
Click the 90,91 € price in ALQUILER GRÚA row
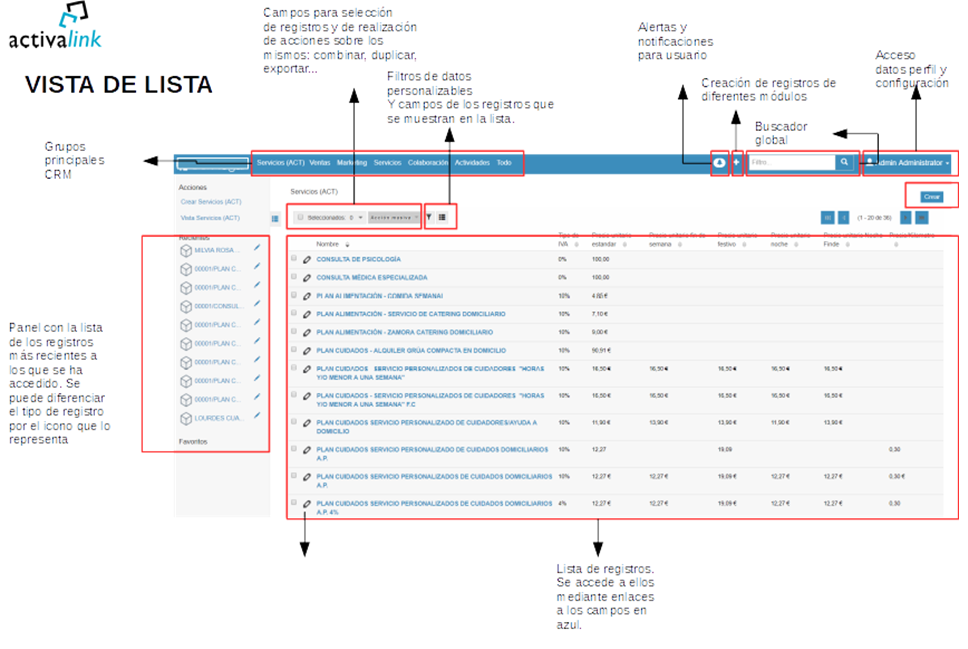(x=601, y=351)
